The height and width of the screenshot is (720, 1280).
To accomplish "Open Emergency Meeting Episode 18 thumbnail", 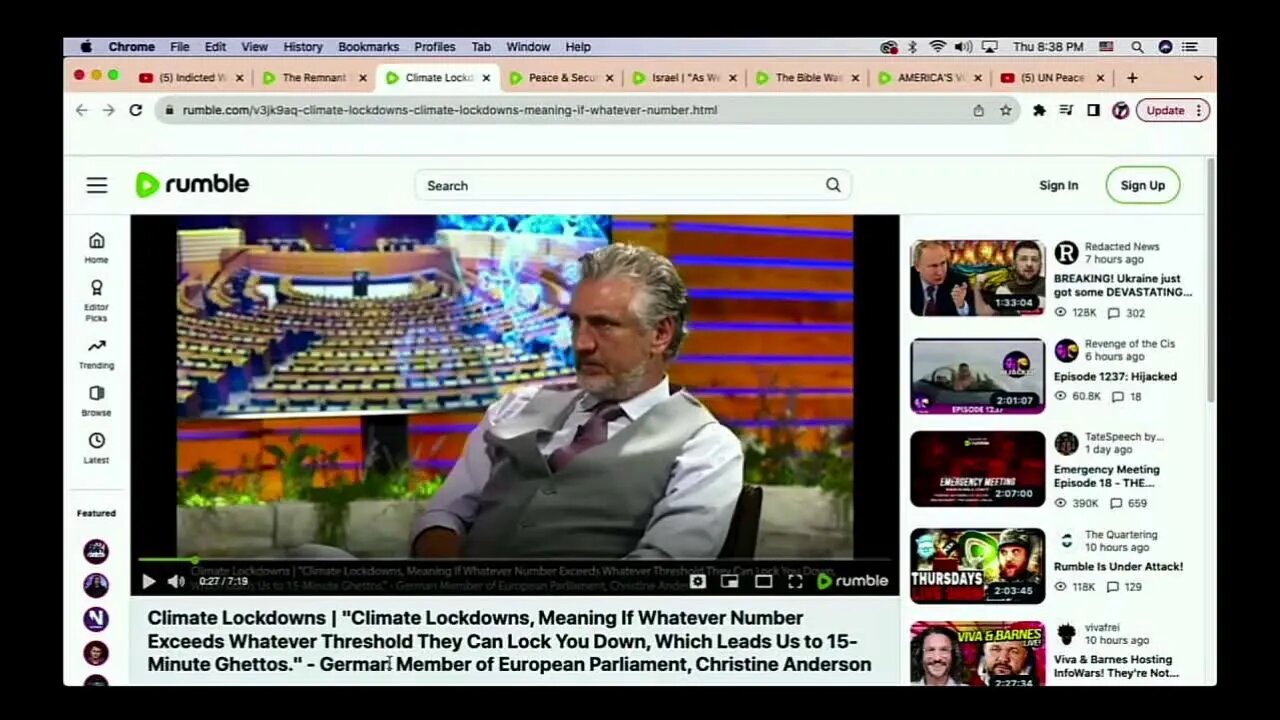I will click(x=977, y=469).
